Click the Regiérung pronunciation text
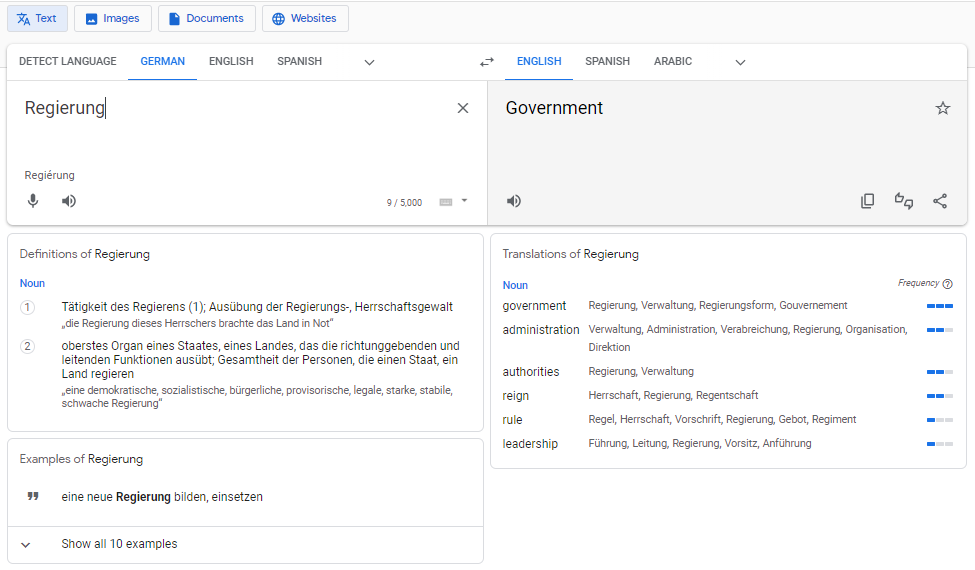This screenshot has height=570, width=975. (x=50, y=175)
